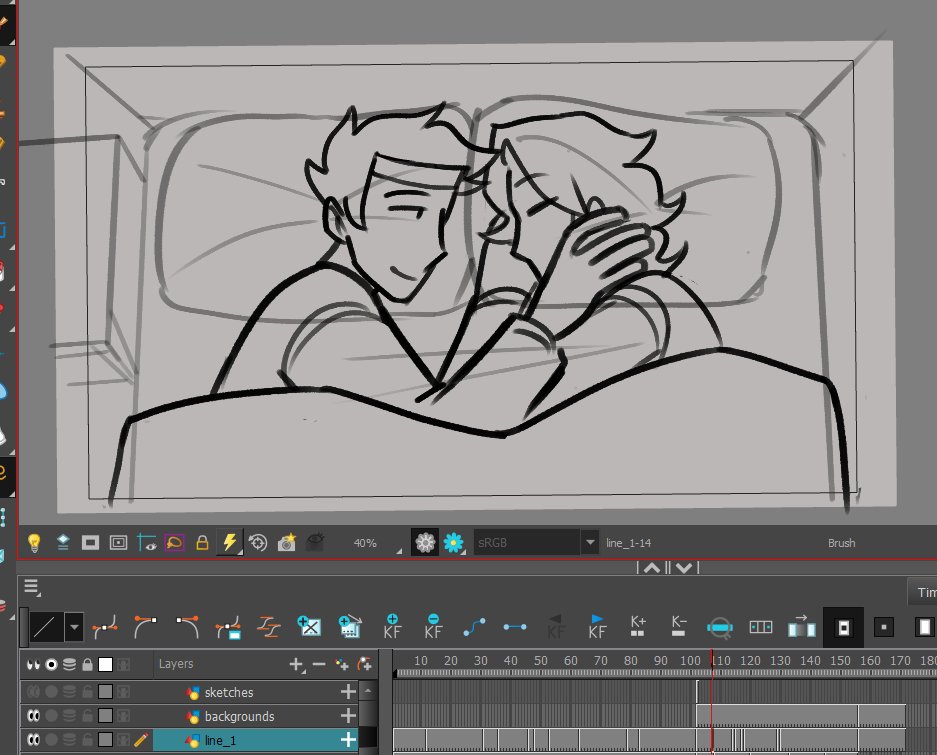937x755 pixels.
Task: Toggle the lock-all header padlock icon
Action: 87,664
